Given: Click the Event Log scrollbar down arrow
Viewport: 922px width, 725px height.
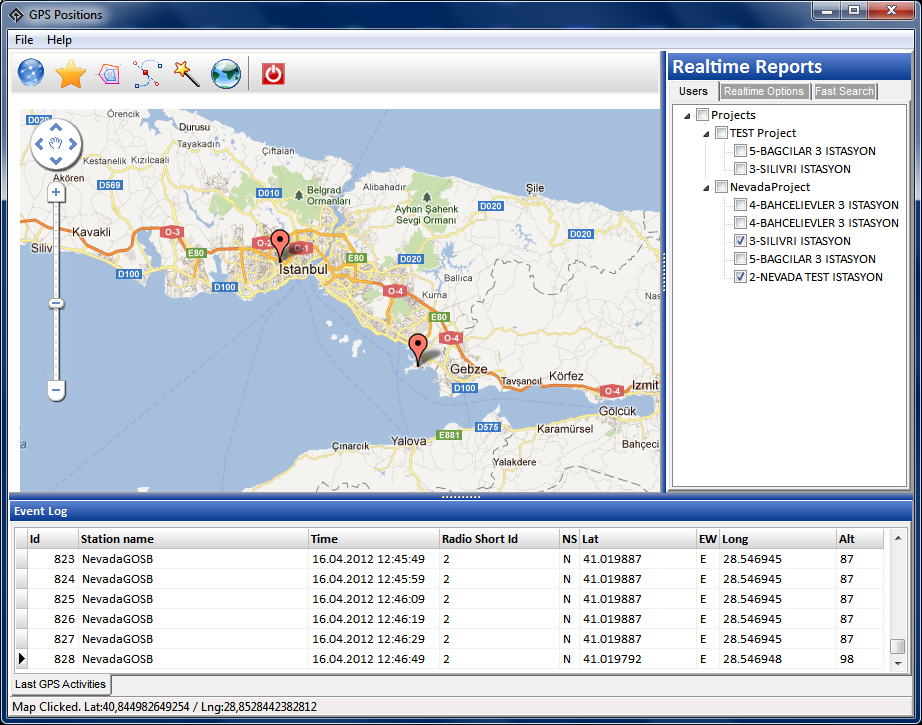Looking at the screenshot, I should (898, 663).
